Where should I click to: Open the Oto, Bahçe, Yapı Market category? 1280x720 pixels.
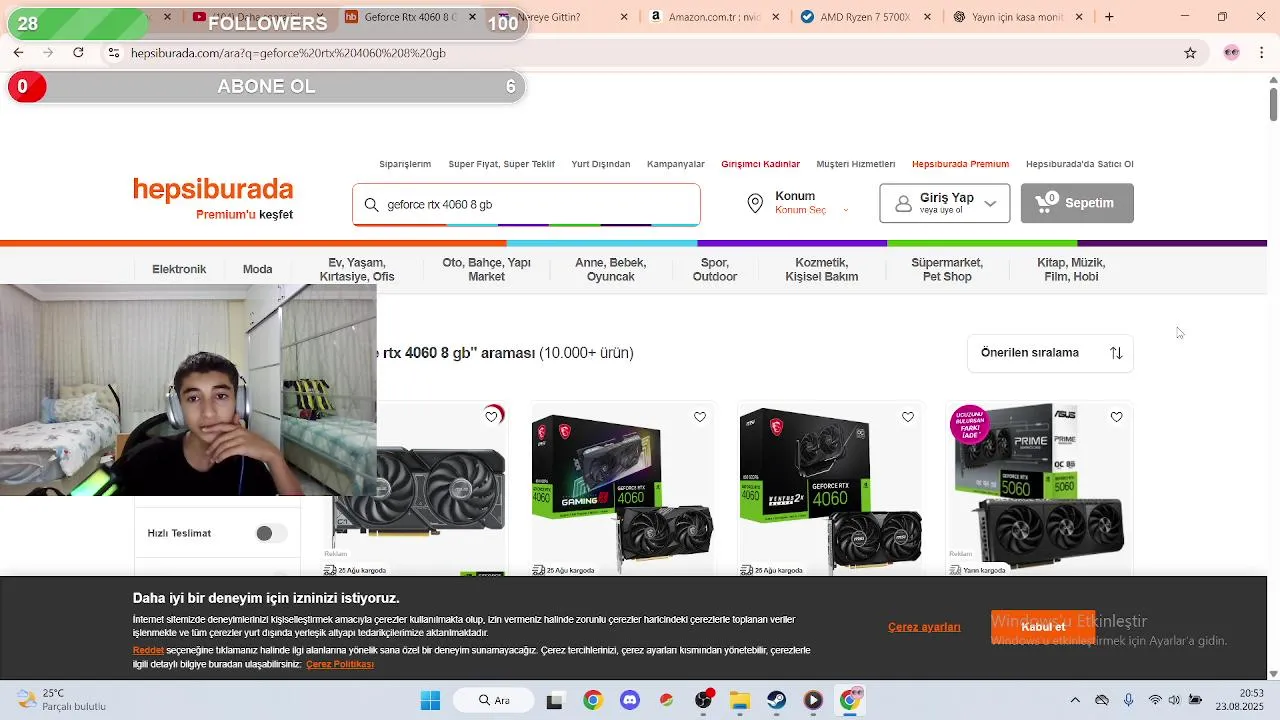pos(486,270)
